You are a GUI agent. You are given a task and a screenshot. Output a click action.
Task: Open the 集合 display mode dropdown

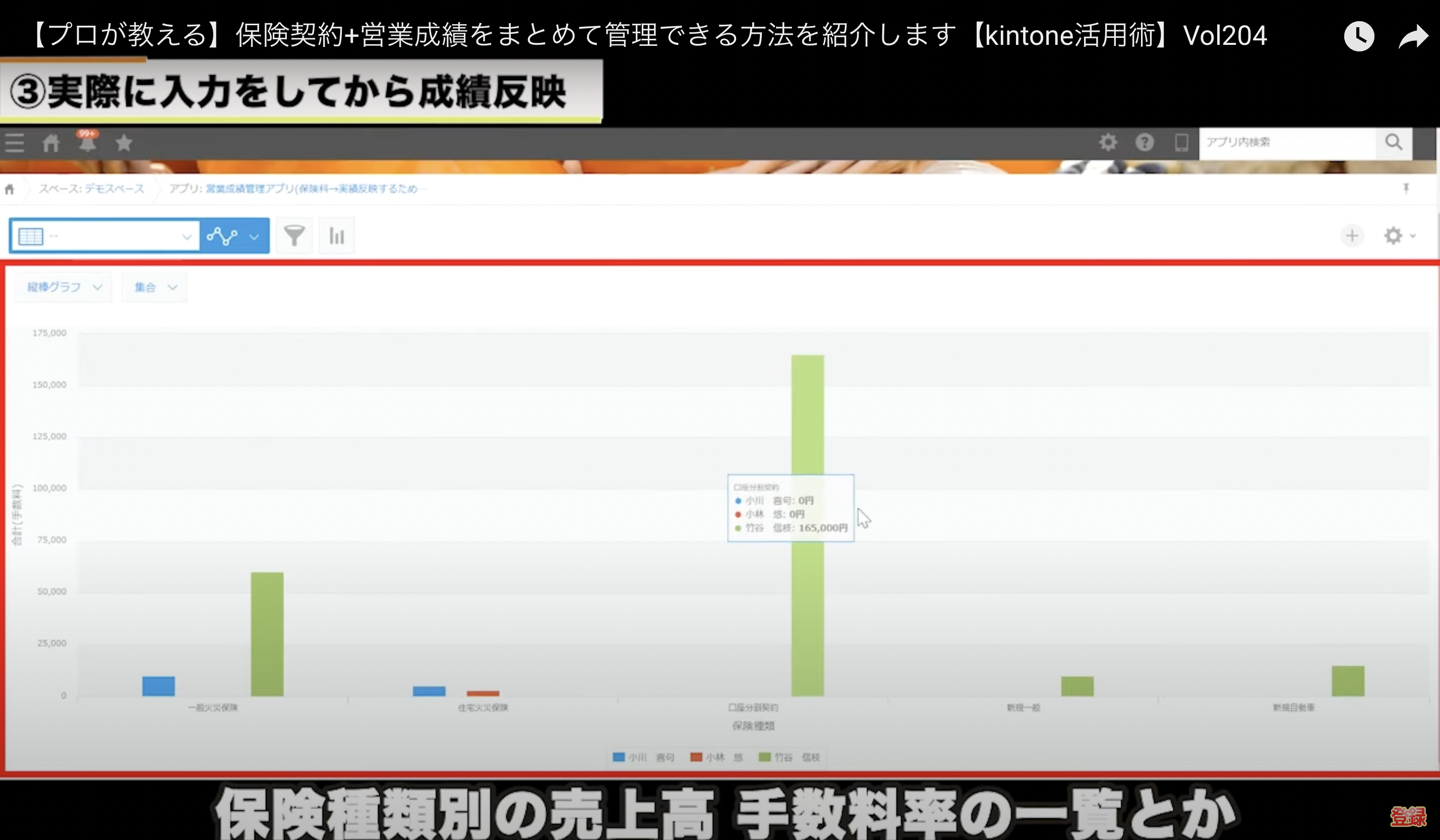(154, 287)
